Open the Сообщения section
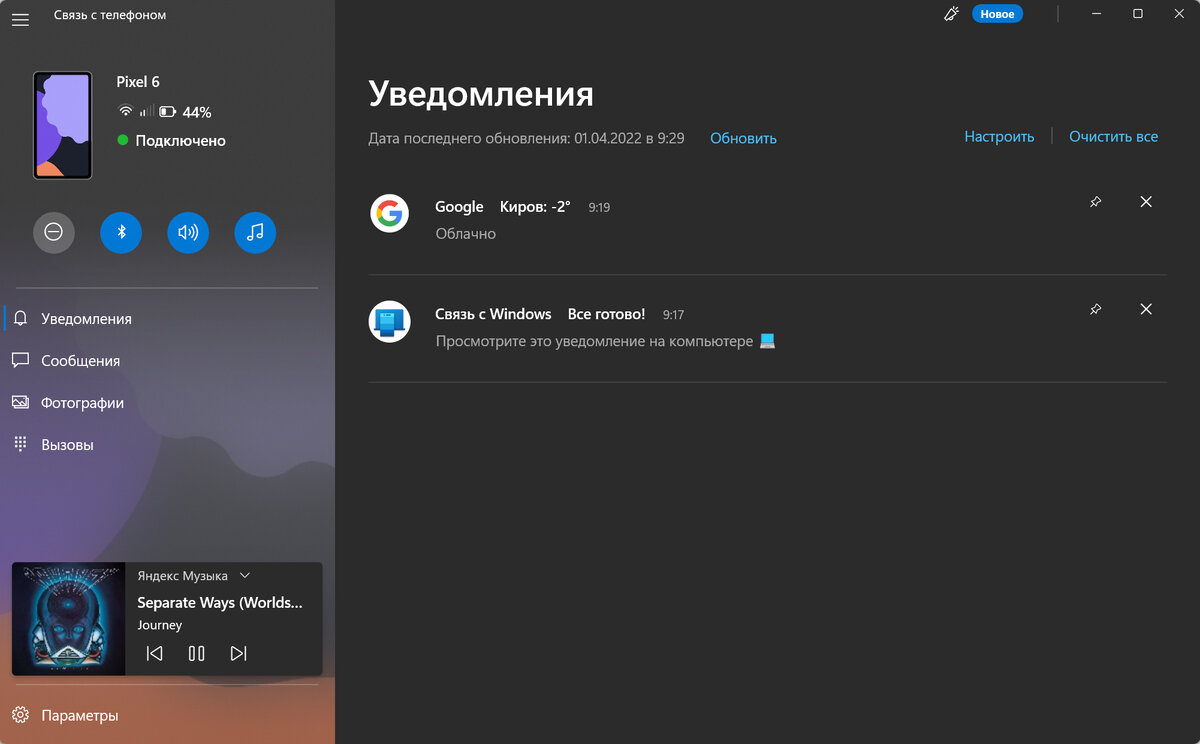This screenshot has width=1200, height=744. [x=168, y=361]
